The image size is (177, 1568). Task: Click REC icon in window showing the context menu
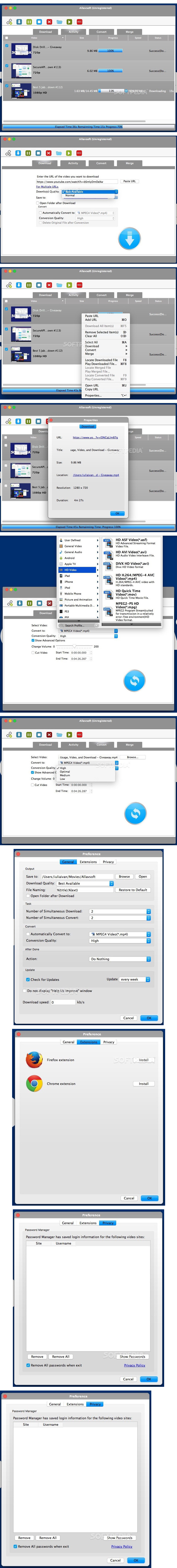(x=79, y=285)
